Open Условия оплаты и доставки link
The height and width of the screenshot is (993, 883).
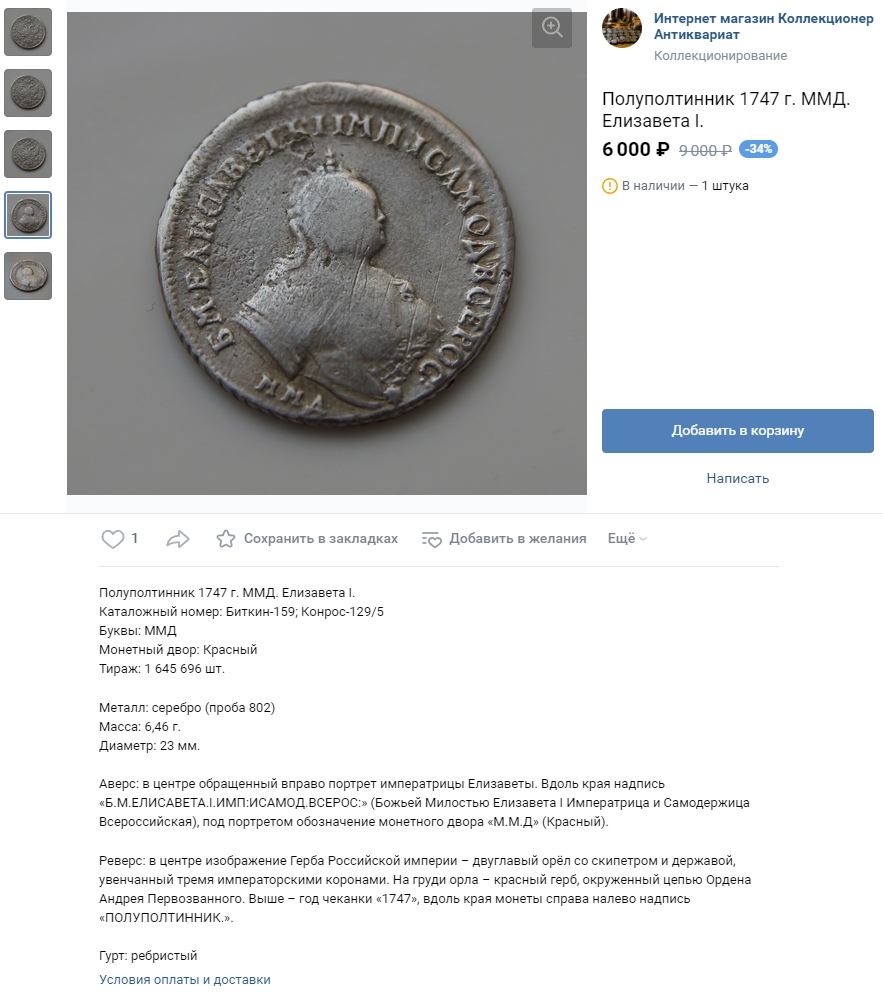point(185,980)
